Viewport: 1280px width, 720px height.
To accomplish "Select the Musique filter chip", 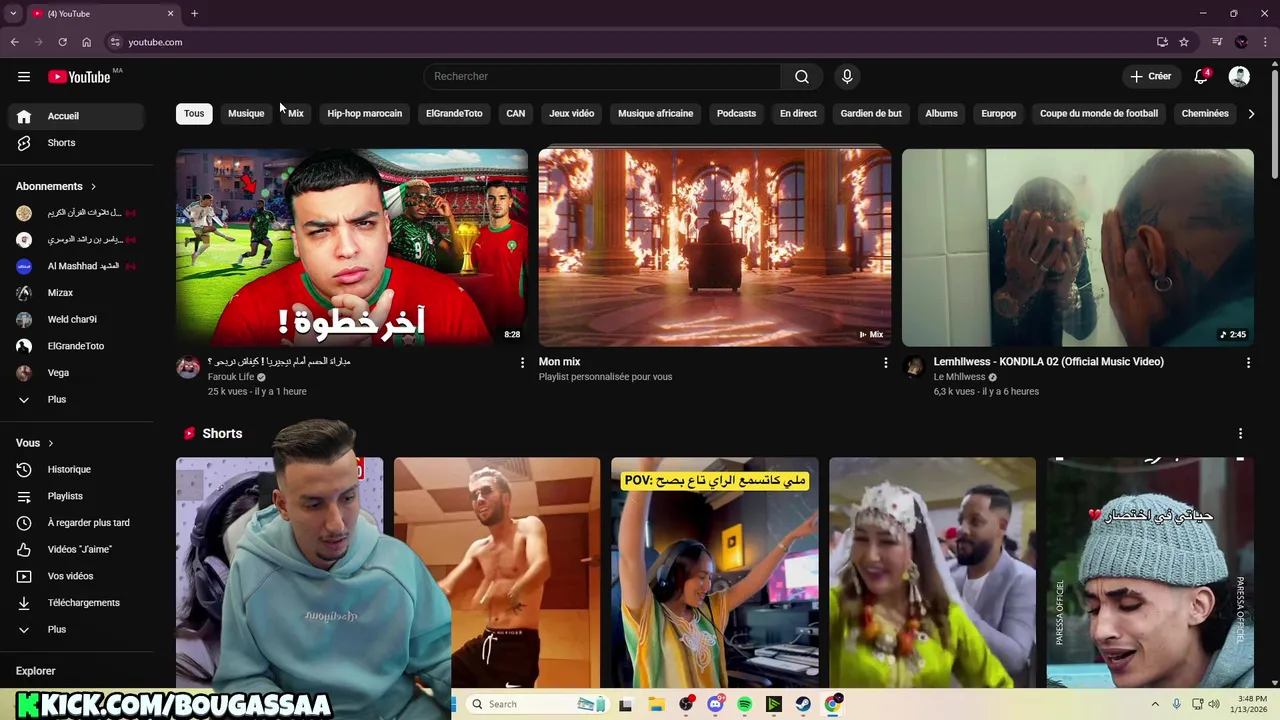I will [x=246, y=114].
